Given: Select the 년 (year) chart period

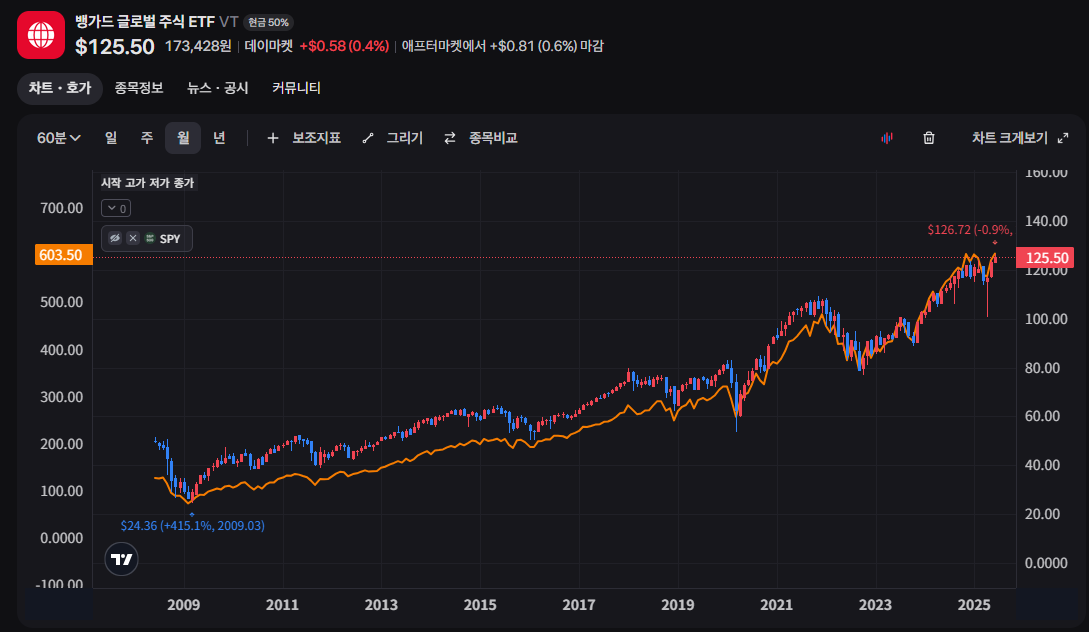Looking at the screenshot, I should (x=219, y=138).
